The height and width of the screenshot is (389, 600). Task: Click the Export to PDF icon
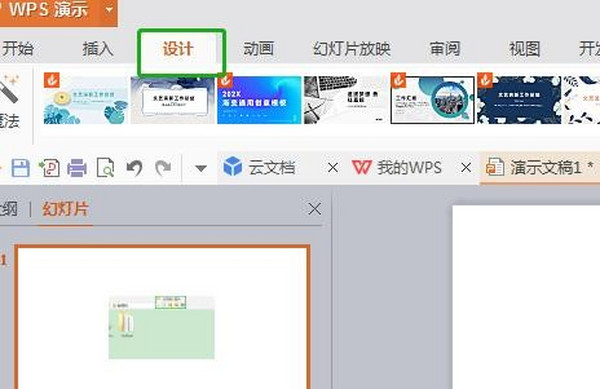coord(49,168)
